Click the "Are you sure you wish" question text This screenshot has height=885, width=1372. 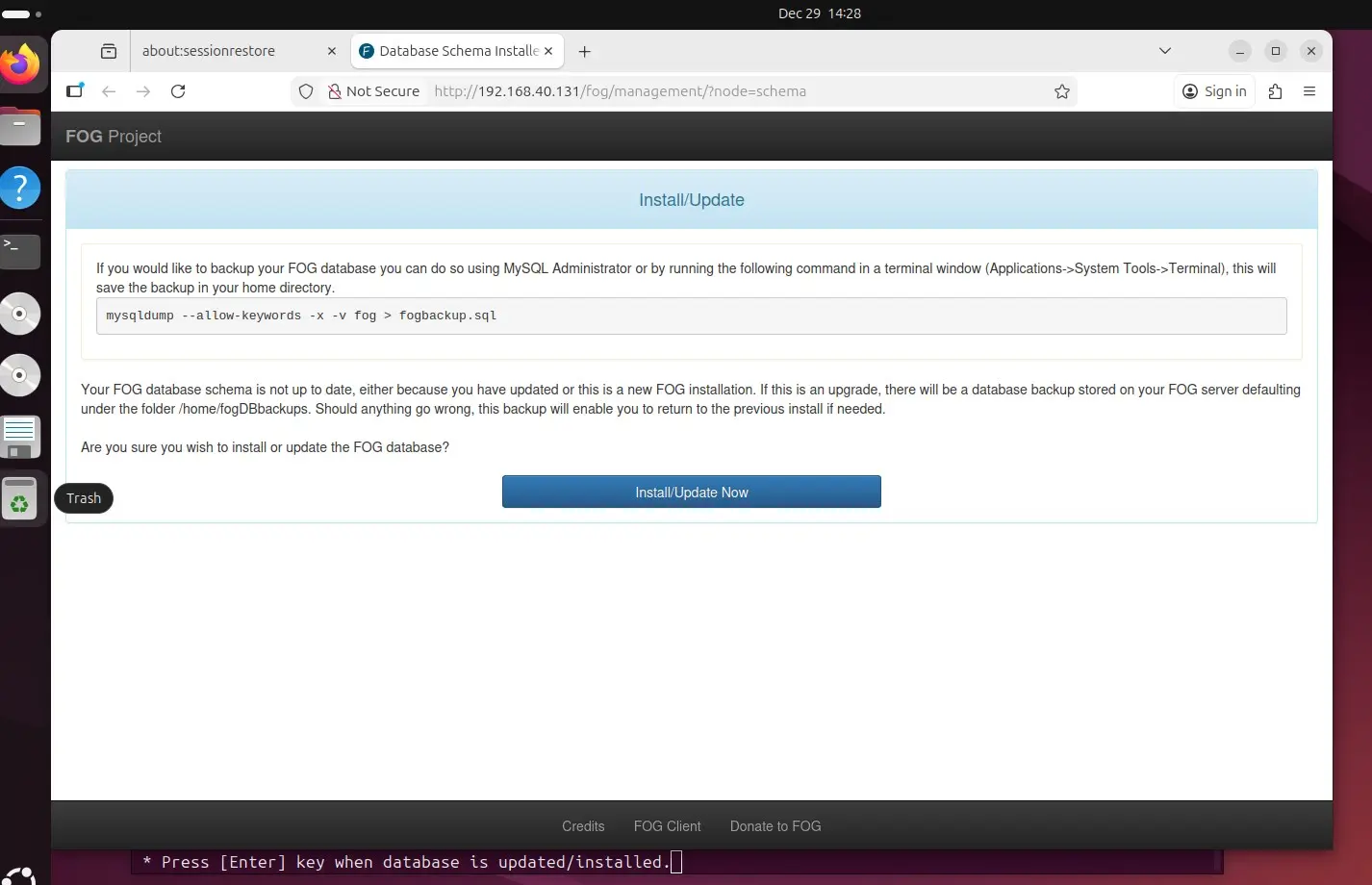click(265, 447)
